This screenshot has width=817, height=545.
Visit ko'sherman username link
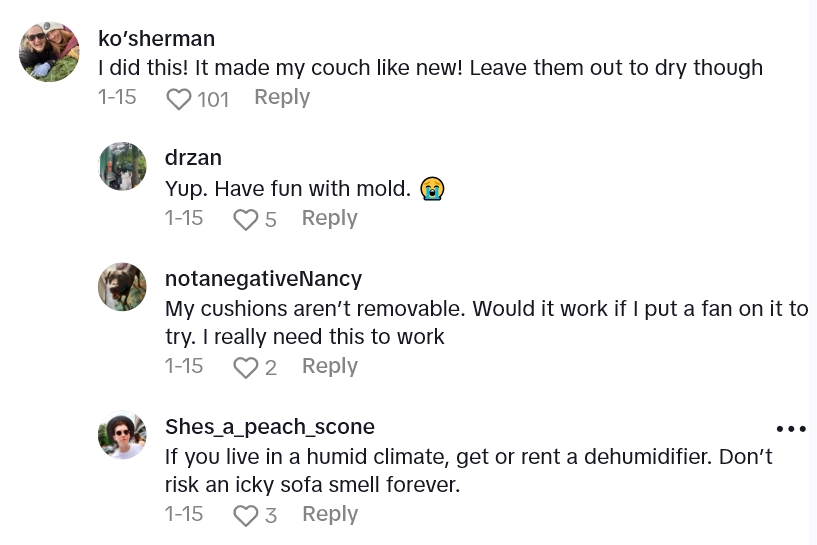(x=156, y=39)
